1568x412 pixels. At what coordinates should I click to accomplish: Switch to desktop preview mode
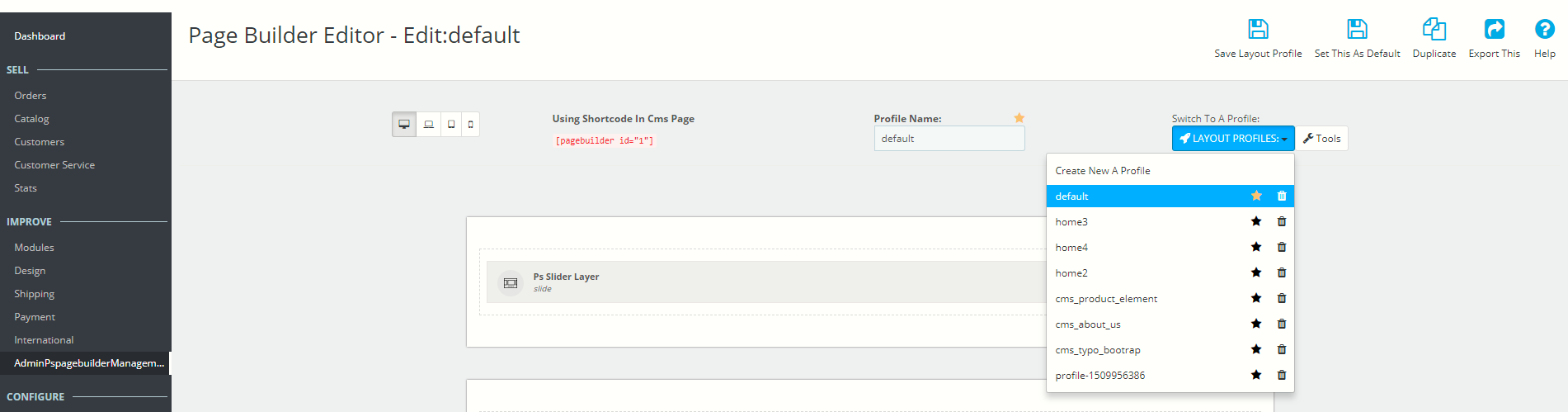point(404,125)
